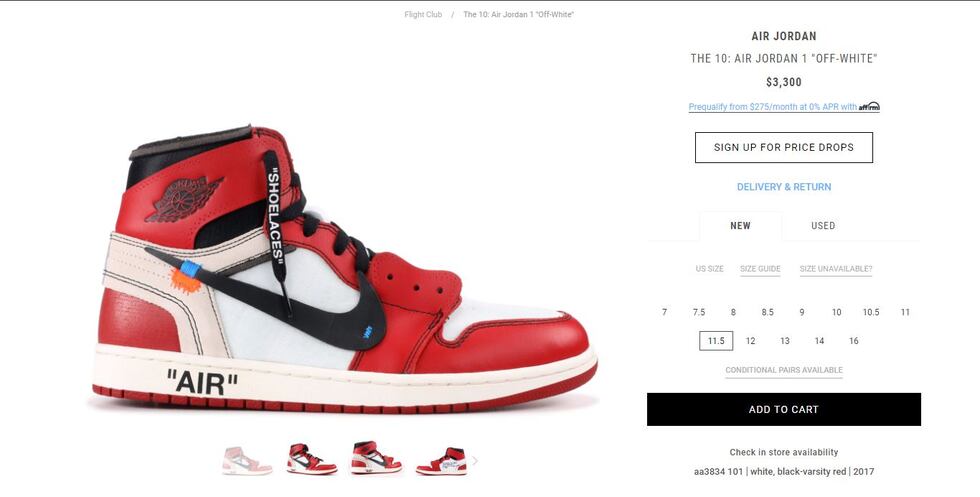Screen dimensions: 980x497
Task: Add the shoe to cart
Action: click(x=784, y=409)
